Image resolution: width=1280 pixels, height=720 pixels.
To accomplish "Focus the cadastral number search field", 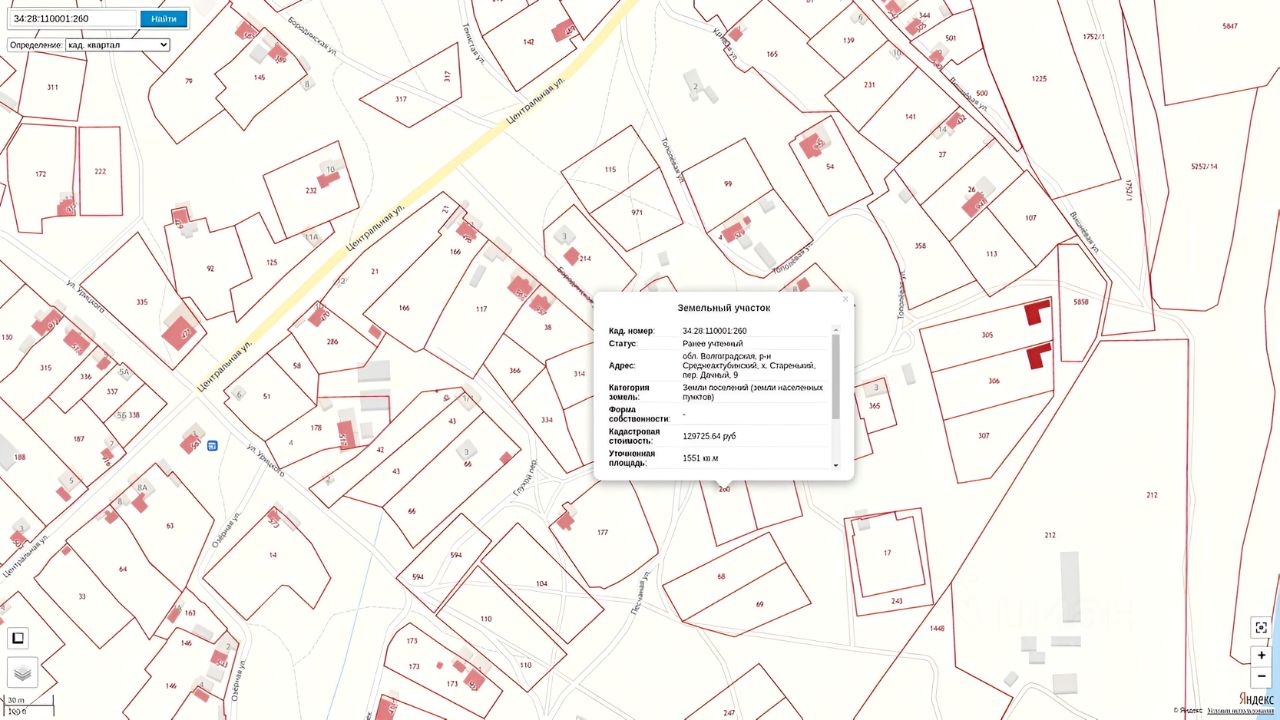I will click(x=73, y=19).
